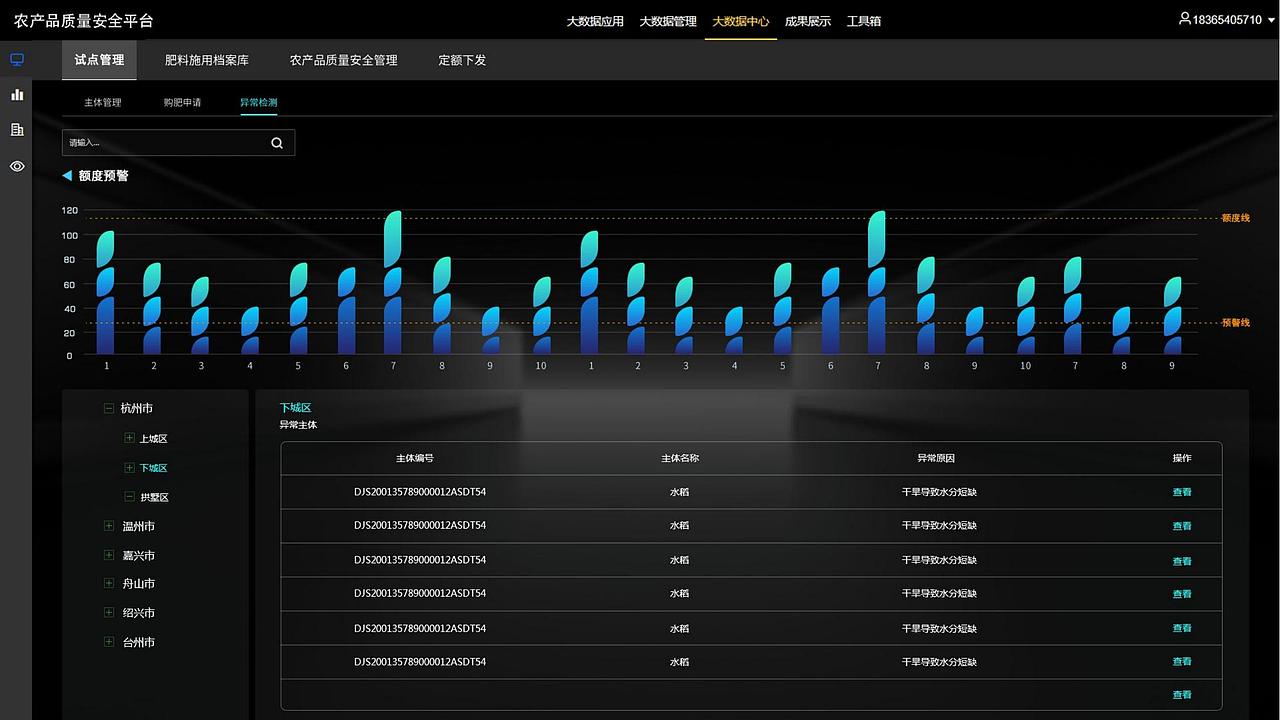Image resolution: width=1280 pixels, height=720 pixels.
Task: Click the search magnifier icon
Action: (277, 143)
